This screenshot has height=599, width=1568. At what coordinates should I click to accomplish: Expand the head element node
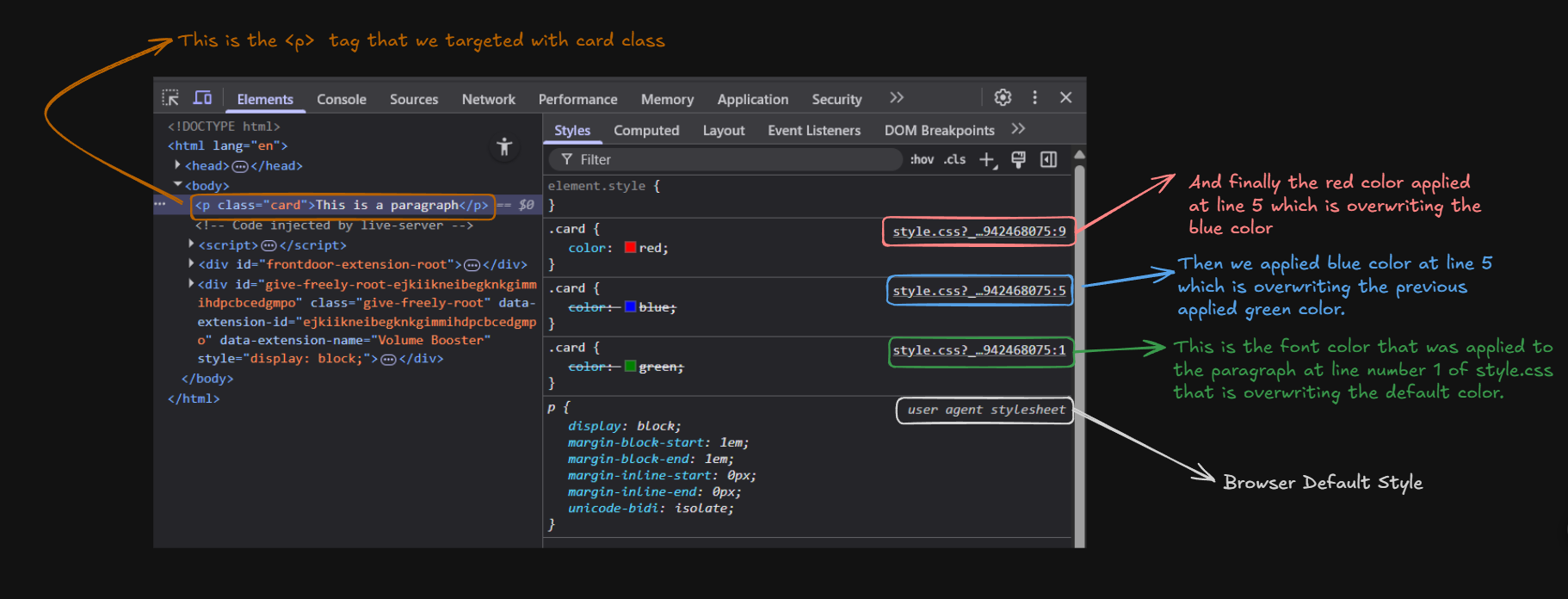[177, 165]
